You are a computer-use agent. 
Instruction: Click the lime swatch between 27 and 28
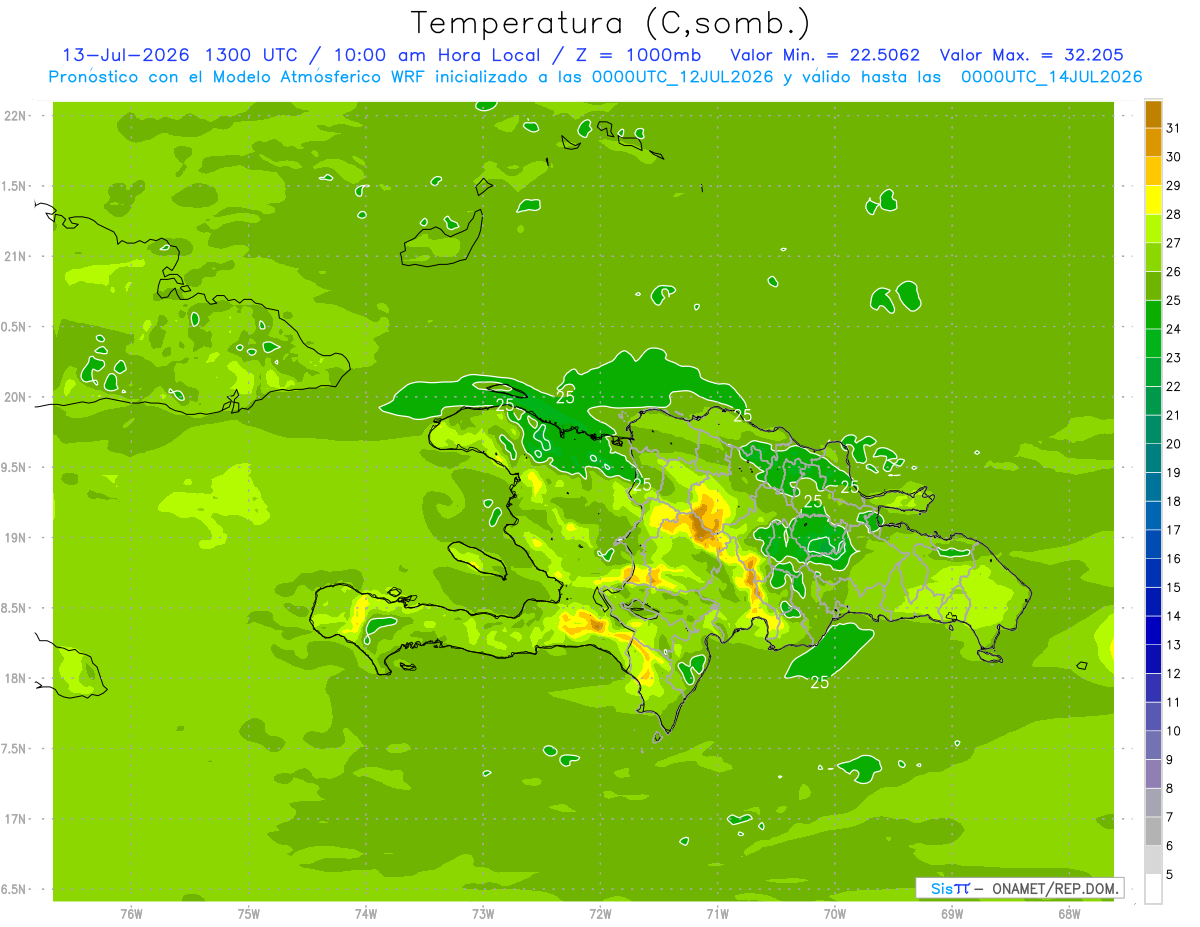point(1153,228)
